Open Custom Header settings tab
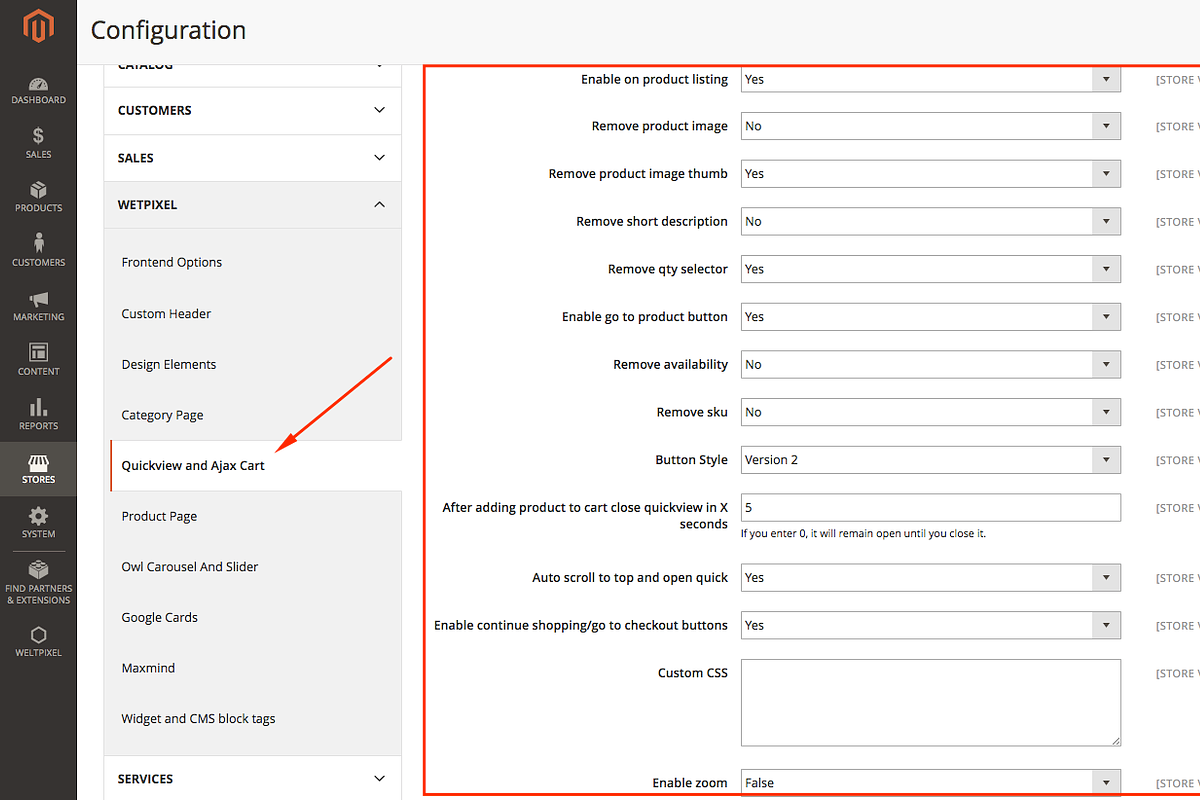The image size is (1200, 800). [166, 313]
